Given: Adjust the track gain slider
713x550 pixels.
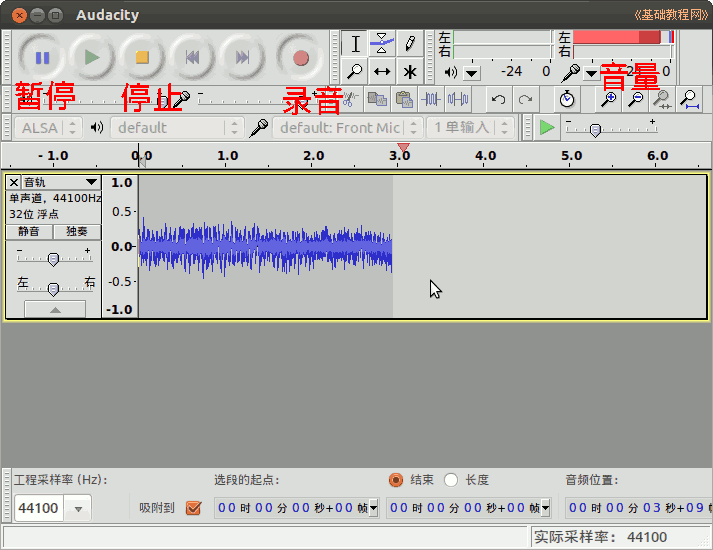Looking at the screenshot, I should (53, 259).
